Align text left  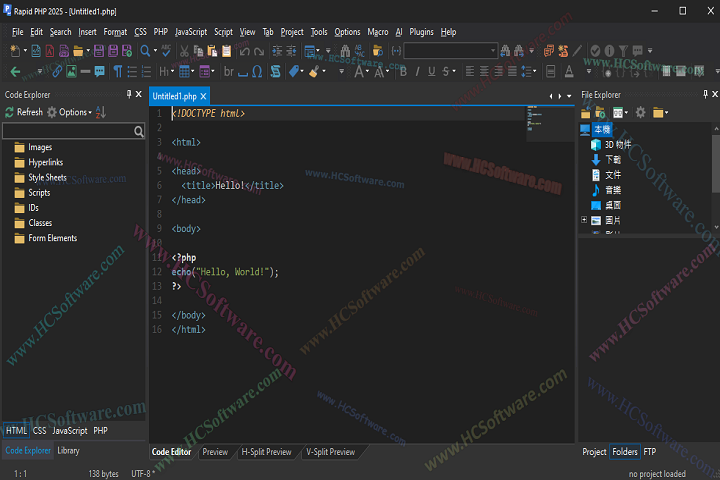(x=470, y=72)
